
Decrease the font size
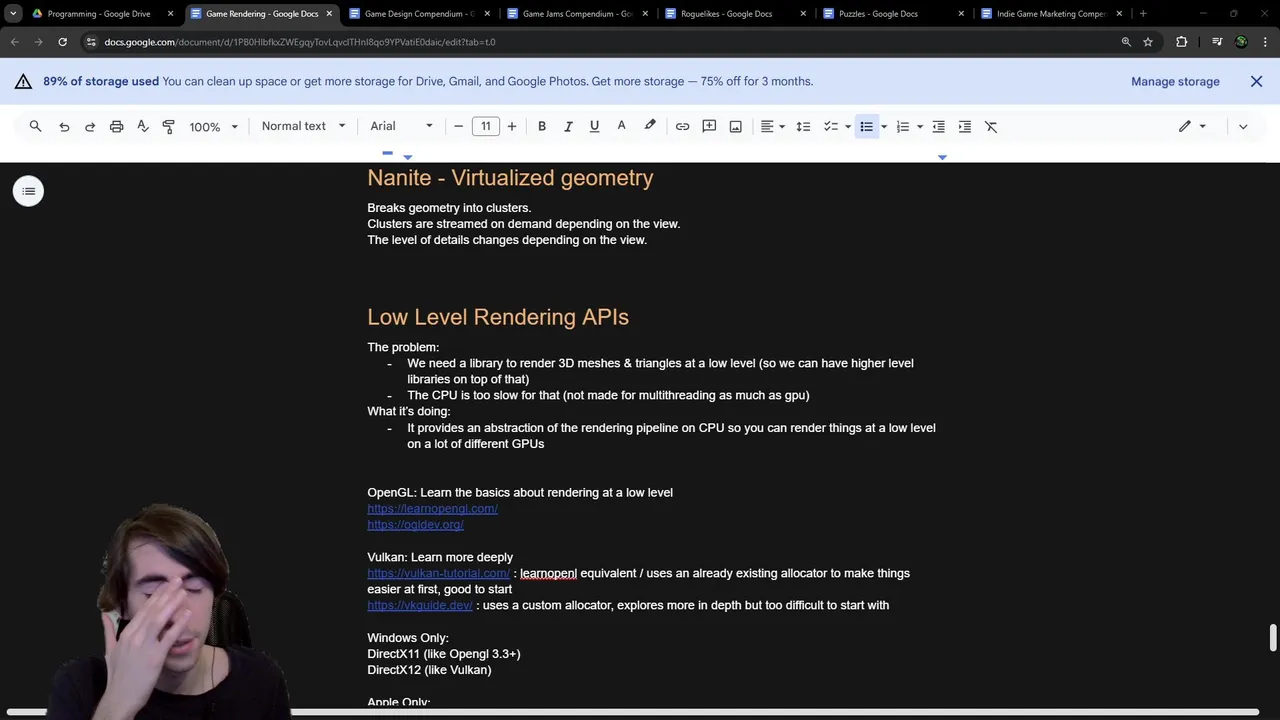pos(458,126)
